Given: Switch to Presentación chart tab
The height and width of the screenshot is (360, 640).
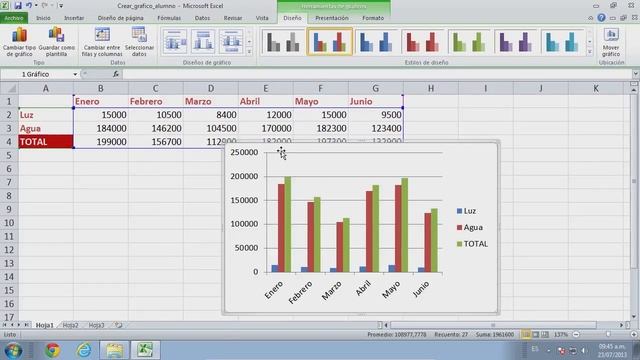Looking at the screenshot, I should coord(332,18).
